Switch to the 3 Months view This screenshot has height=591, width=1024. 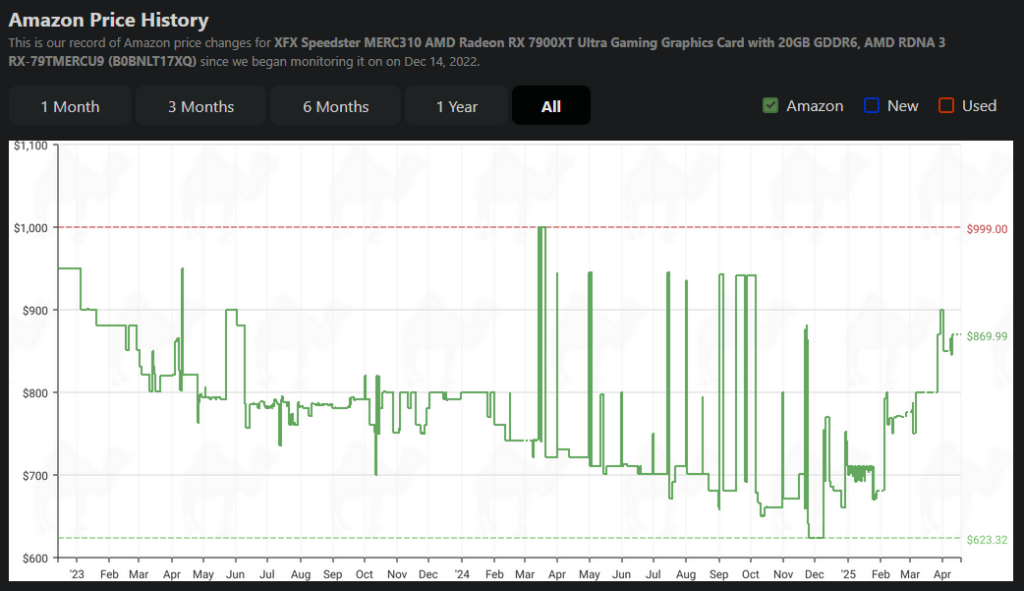201,106
